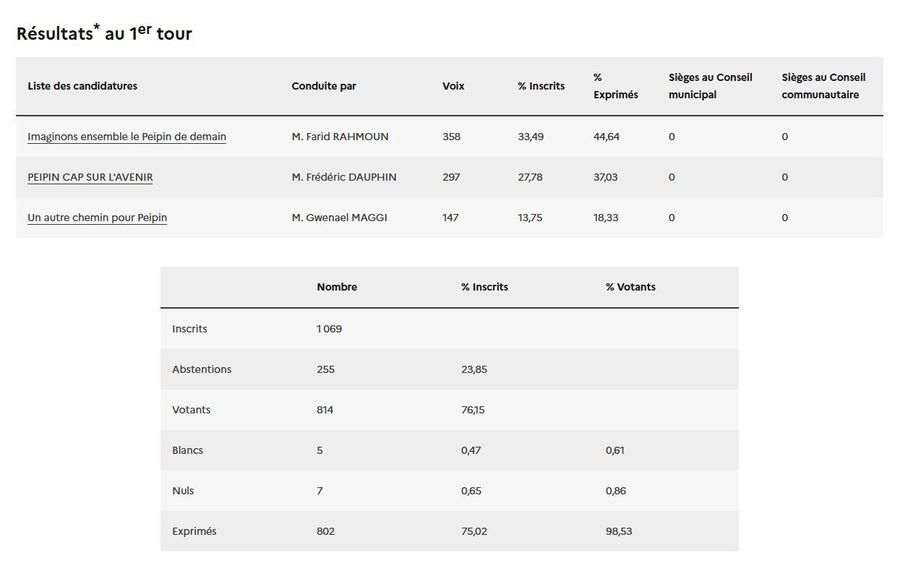Image resolution: width=900 pixels, height=571 pixels.
Task: Click the 'Votants' row label
Action: pos(191,410)
